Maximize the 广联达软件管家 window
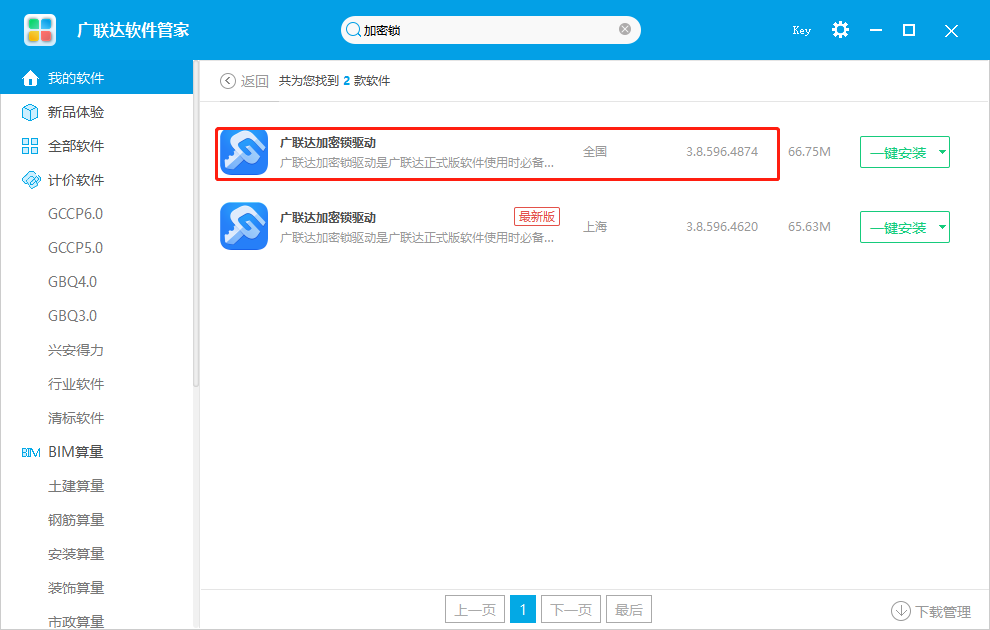The height and width of the screenshot is (630, 990). 909,30
